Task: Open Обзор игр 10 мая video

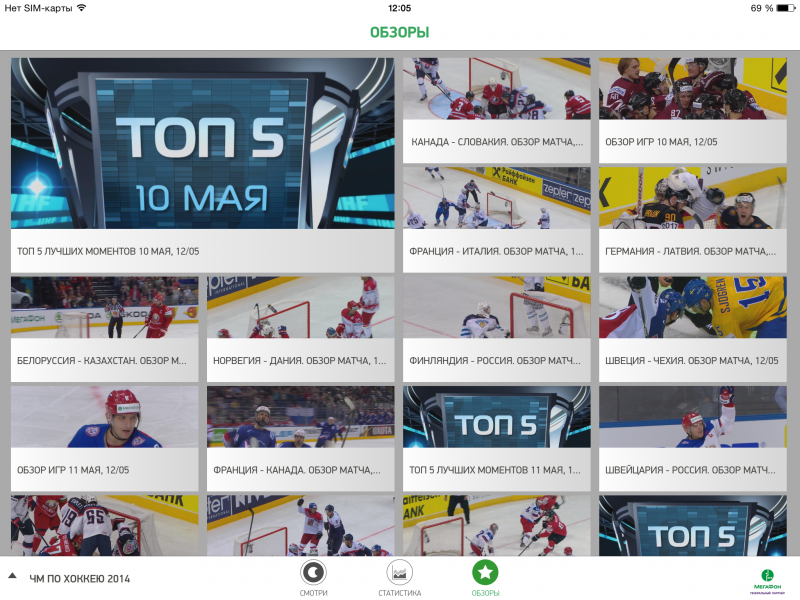Action: pos(692,110)
